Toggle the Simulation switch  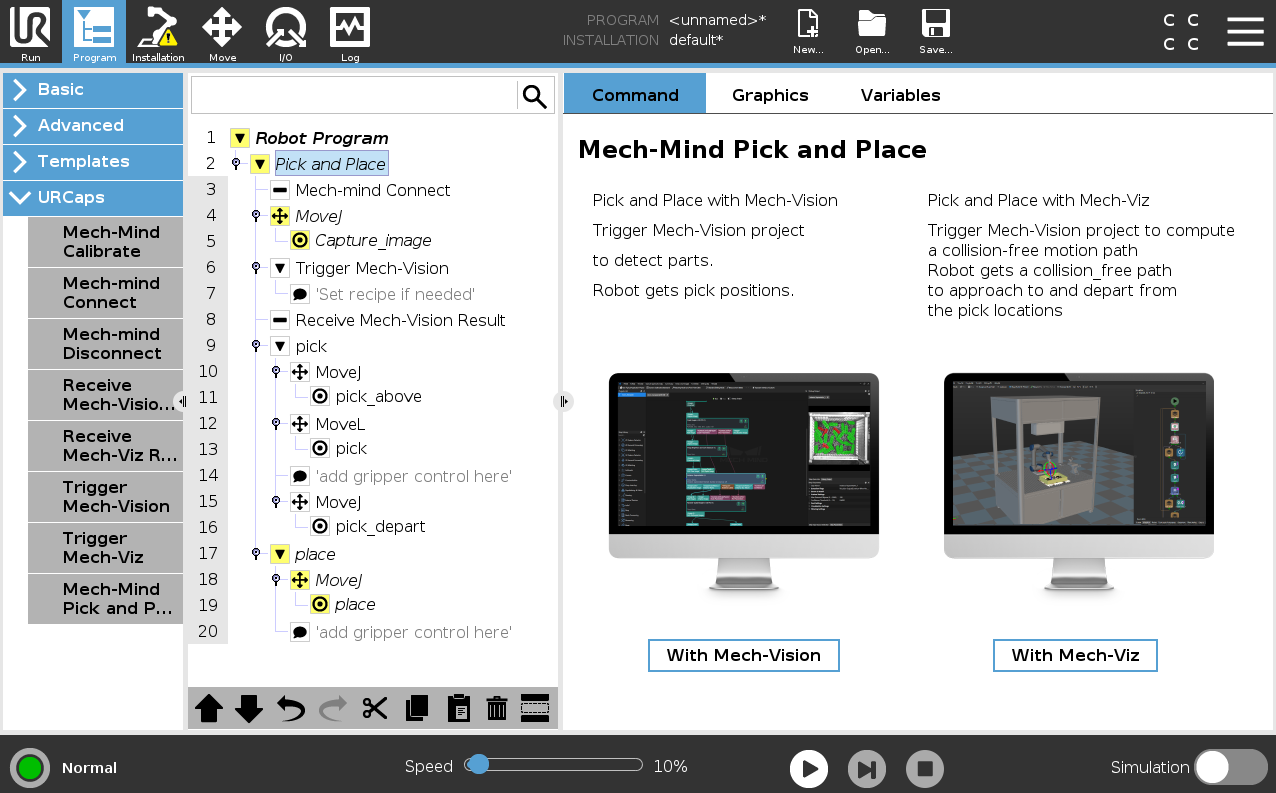[1231, 767]
